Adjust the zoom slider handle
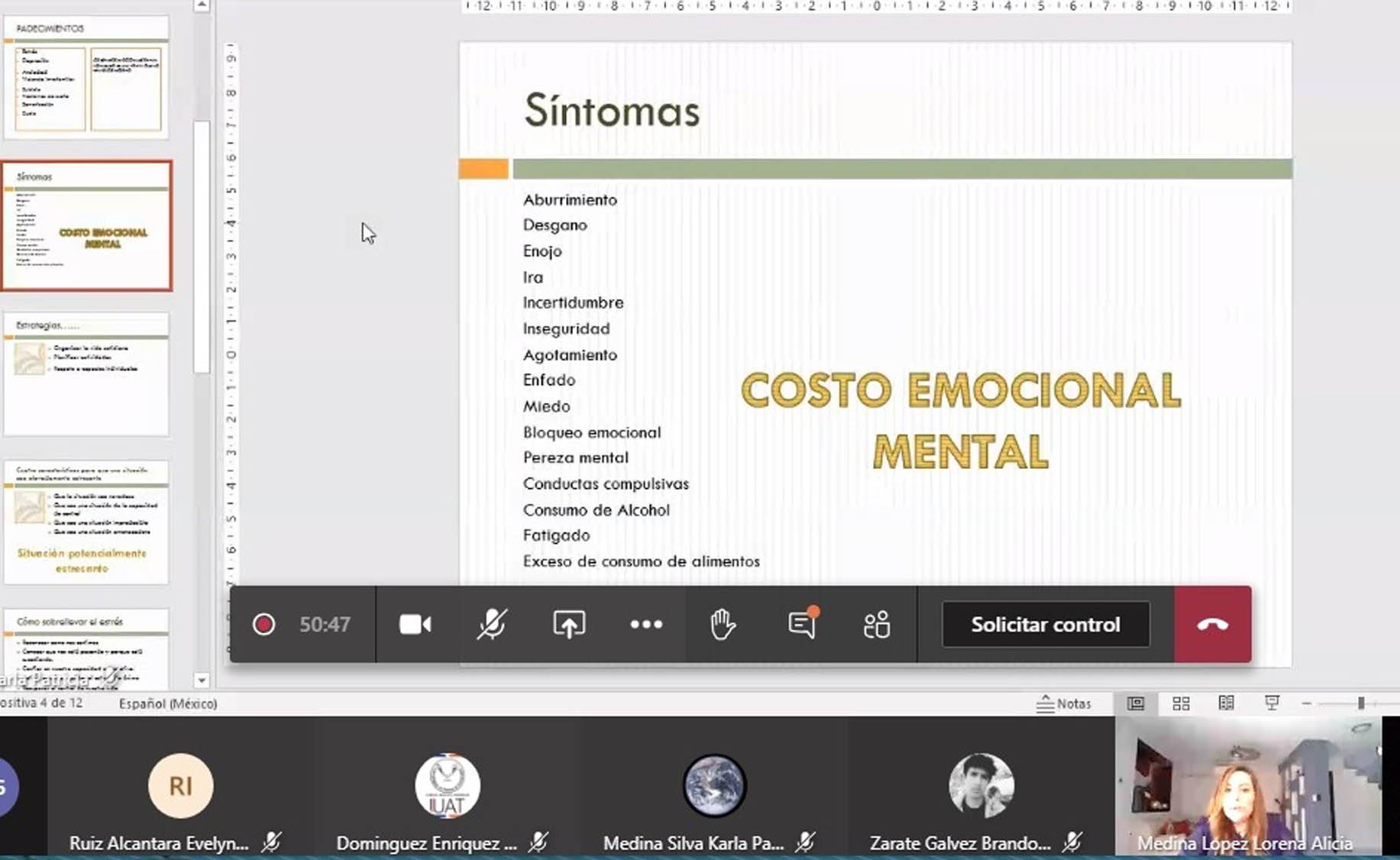This screenshot has height=860, width=1400. pyautogui.click(x=1360, y=703)
